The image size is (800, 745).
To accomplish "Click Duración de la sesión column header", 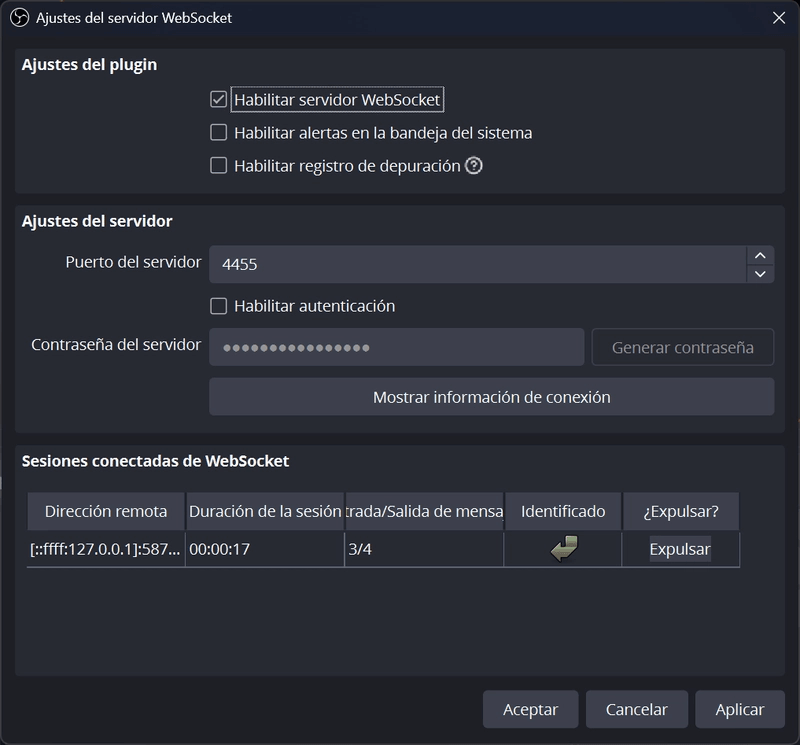I will click(265, 511).
